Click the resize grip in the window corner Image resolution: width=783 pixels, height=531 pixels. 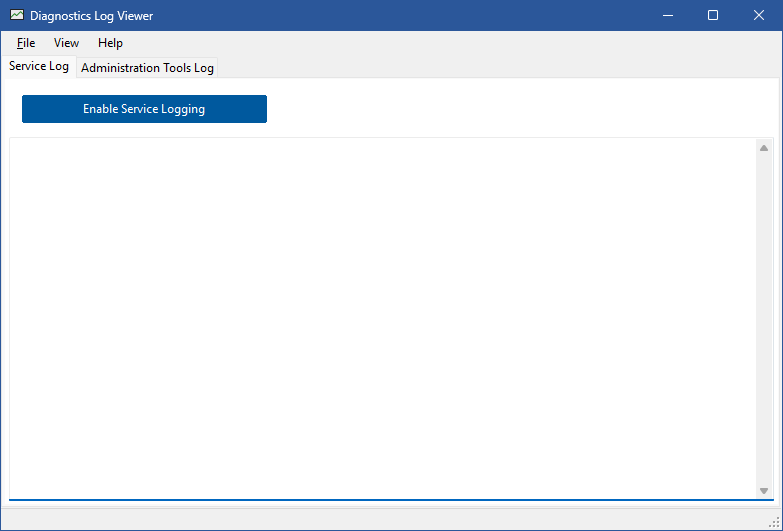tap(774, 522)
